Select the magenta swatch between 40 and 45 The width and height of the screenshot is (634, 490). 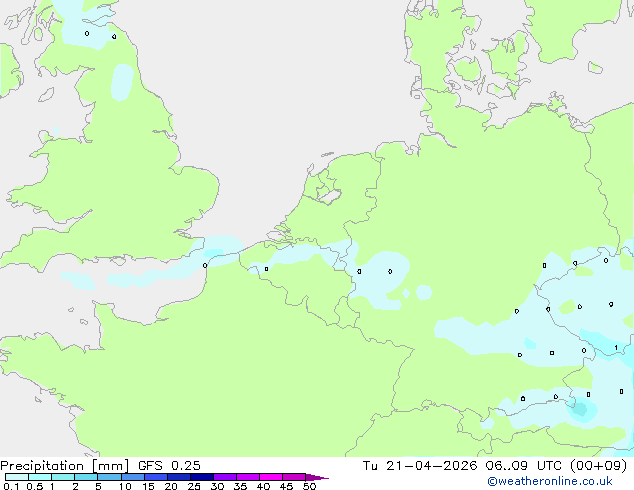[x=271, y=477]
